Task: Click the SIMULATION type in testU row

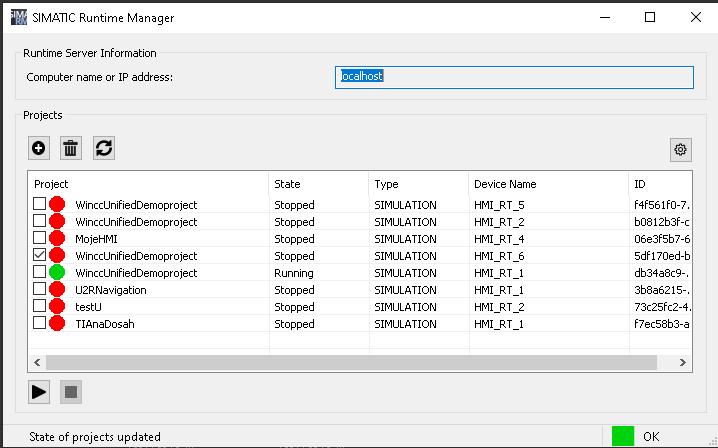Action: click(x=405, y=307)
